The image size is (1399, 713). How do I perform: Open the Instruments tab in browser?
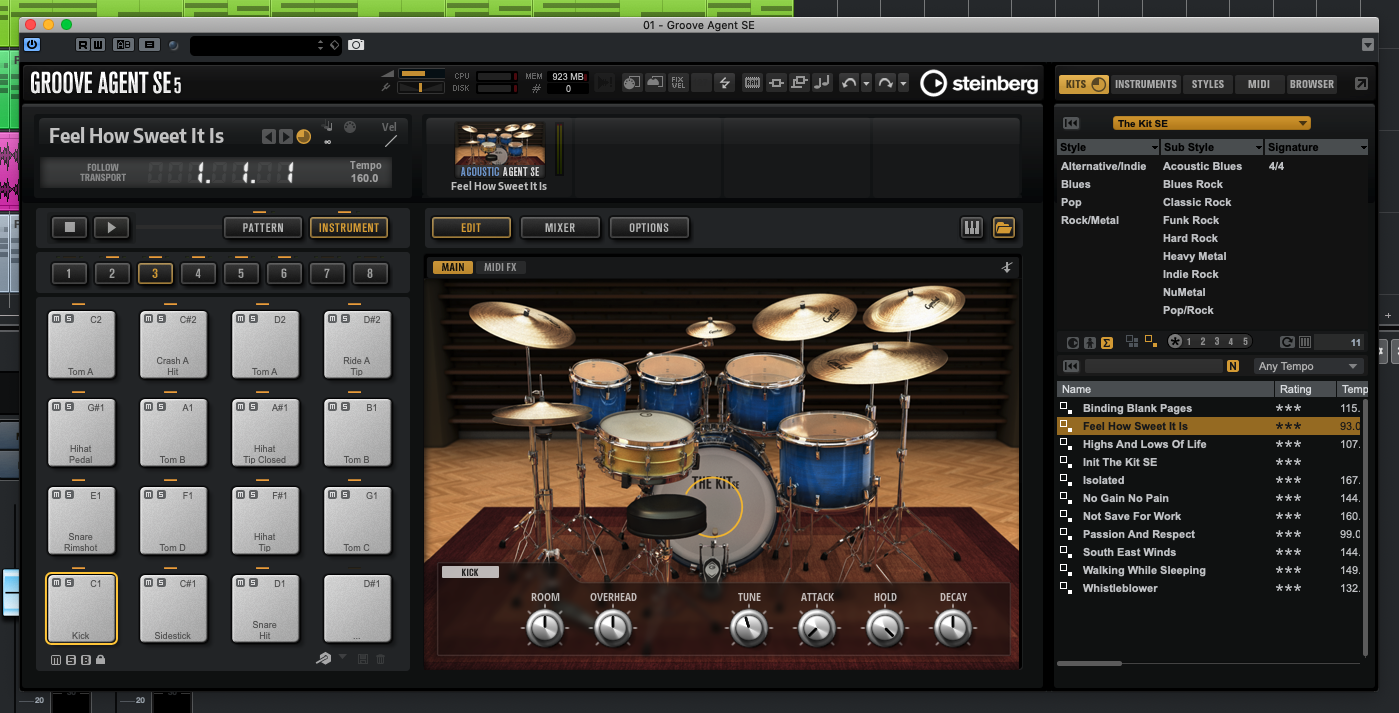(1146, 84)
